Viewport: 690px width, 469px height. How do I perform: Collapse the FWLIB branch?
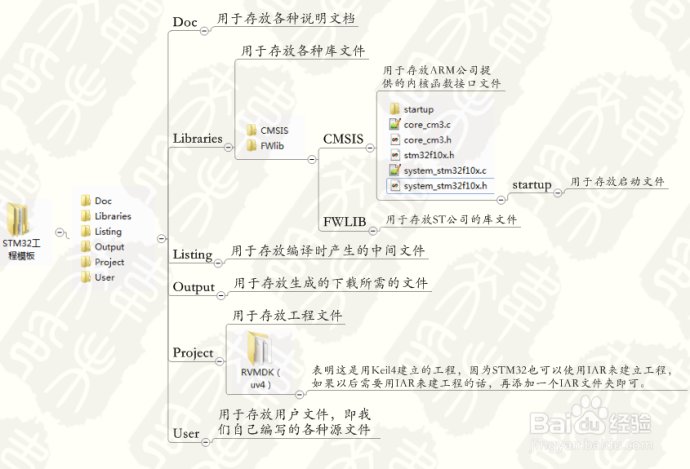coord(373,231)
